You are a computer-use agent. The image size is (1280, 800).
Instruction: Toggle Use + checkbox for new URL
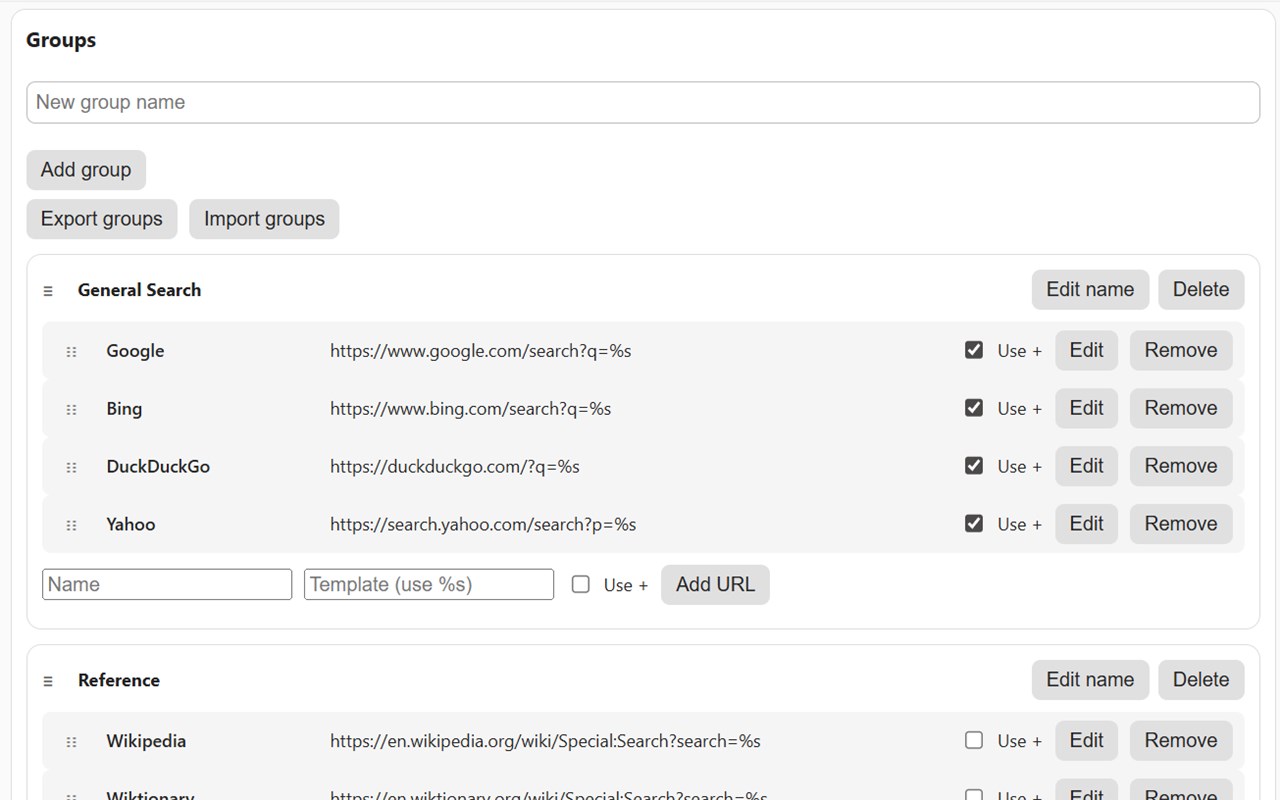pos(580,584)
